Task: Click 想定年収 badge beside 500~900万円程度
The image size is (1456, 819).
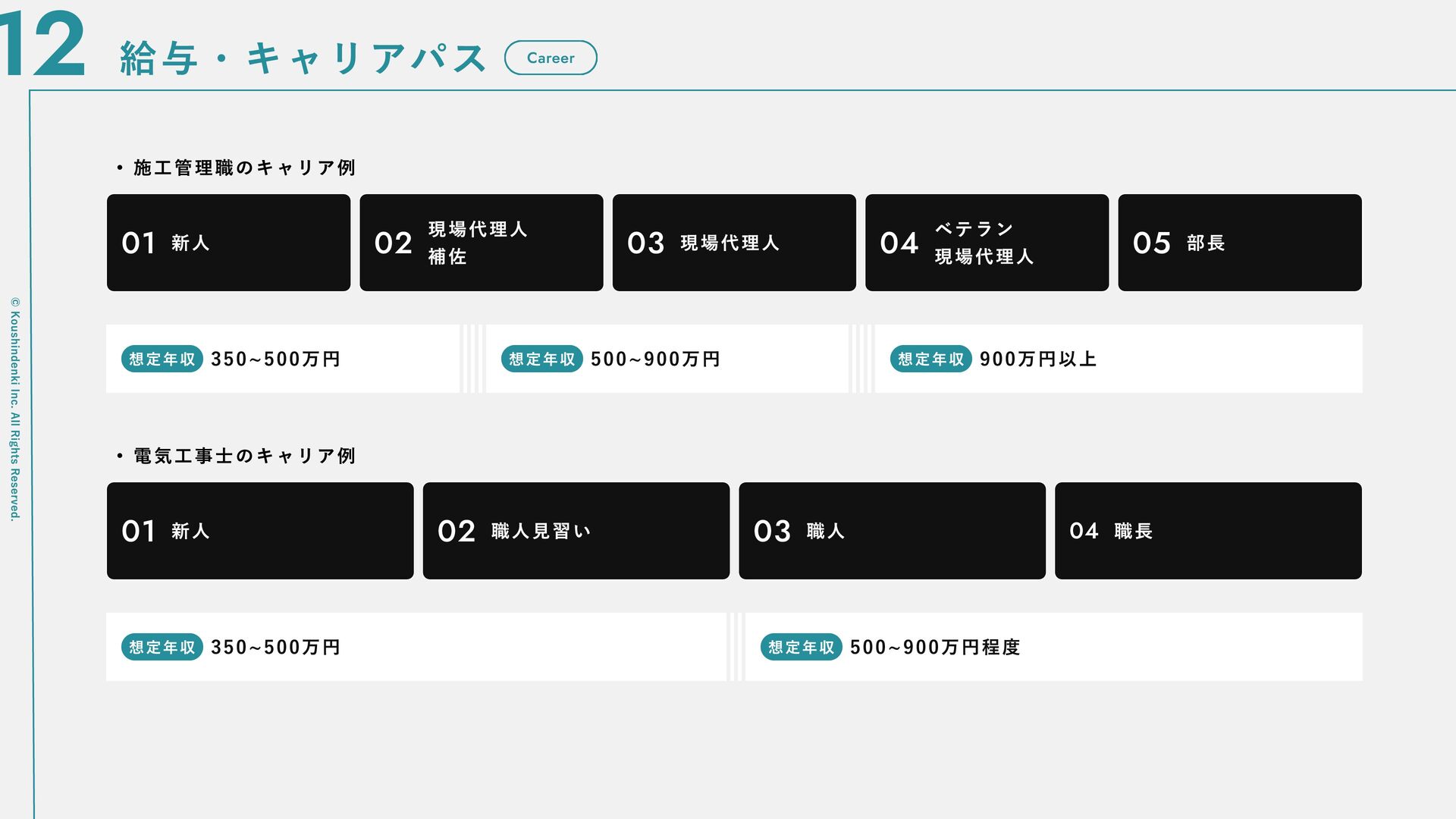Action: click(801, 647)
